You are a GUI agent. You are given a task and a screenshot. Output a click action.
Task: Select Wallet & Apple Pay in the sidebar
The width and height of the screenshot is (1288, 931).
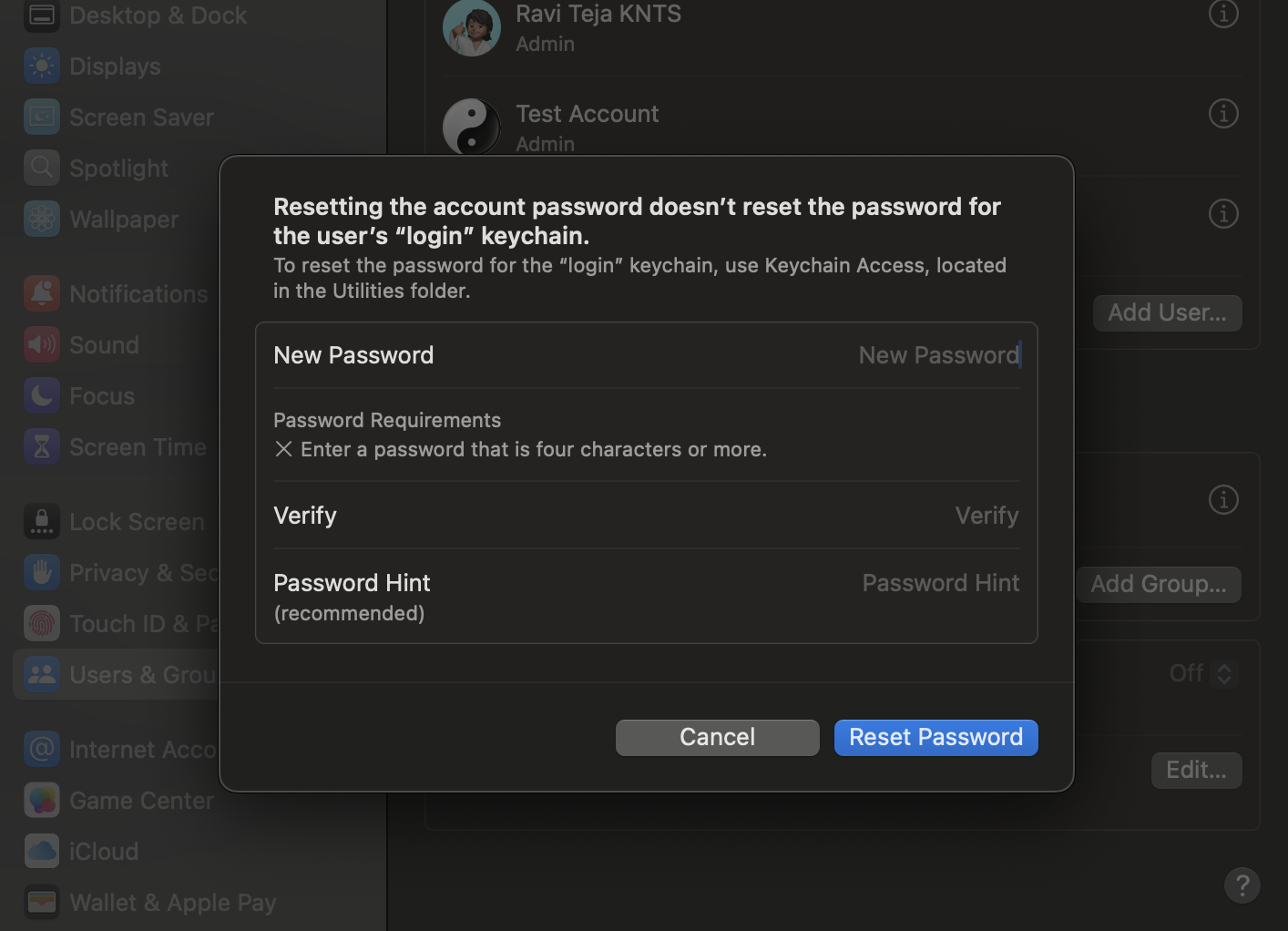point(171,902)
